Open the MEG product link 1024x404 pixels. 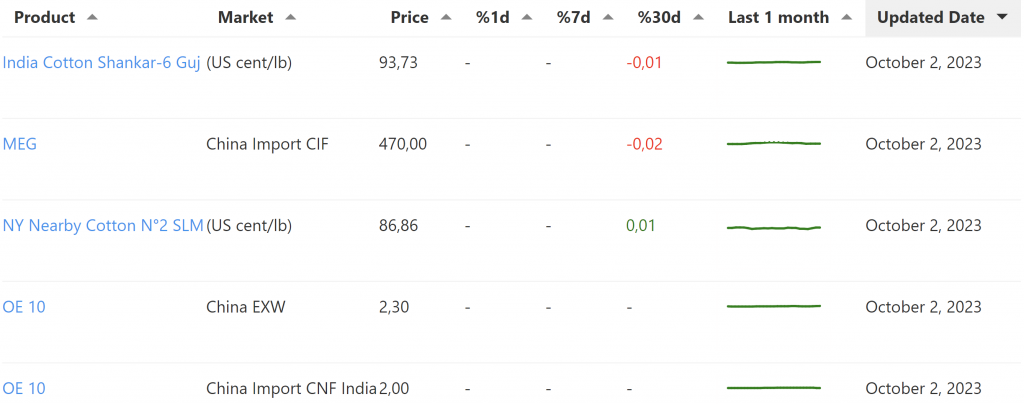click(20, 144)
